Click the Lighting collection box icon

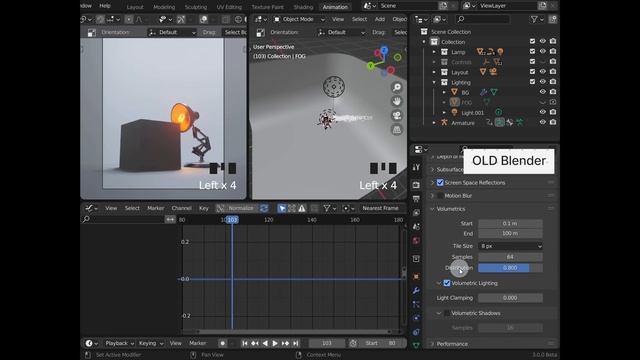click(x=444, y=82)
